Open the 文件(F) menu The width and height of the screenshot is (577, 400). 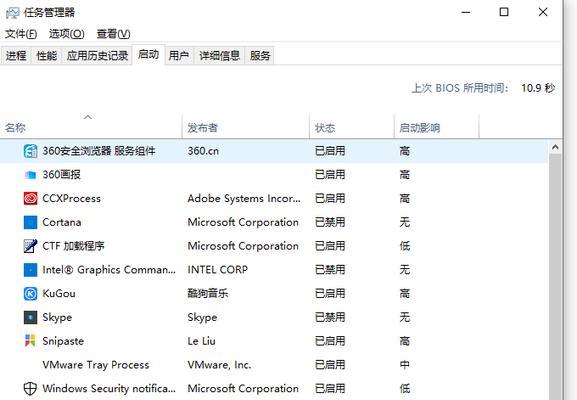(21, 34)
